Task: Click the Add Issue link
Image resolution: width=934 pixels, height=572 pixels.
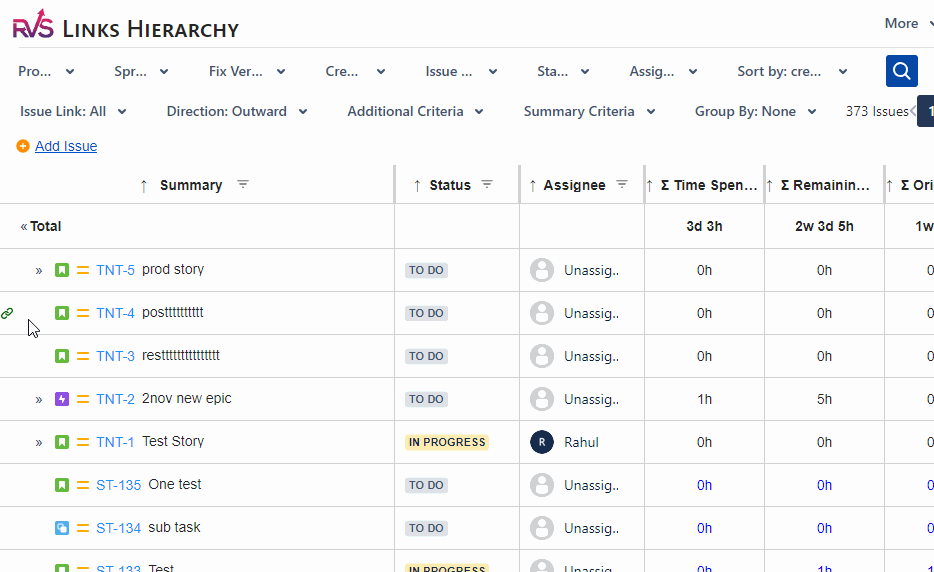Action: (x=66, y=146)
